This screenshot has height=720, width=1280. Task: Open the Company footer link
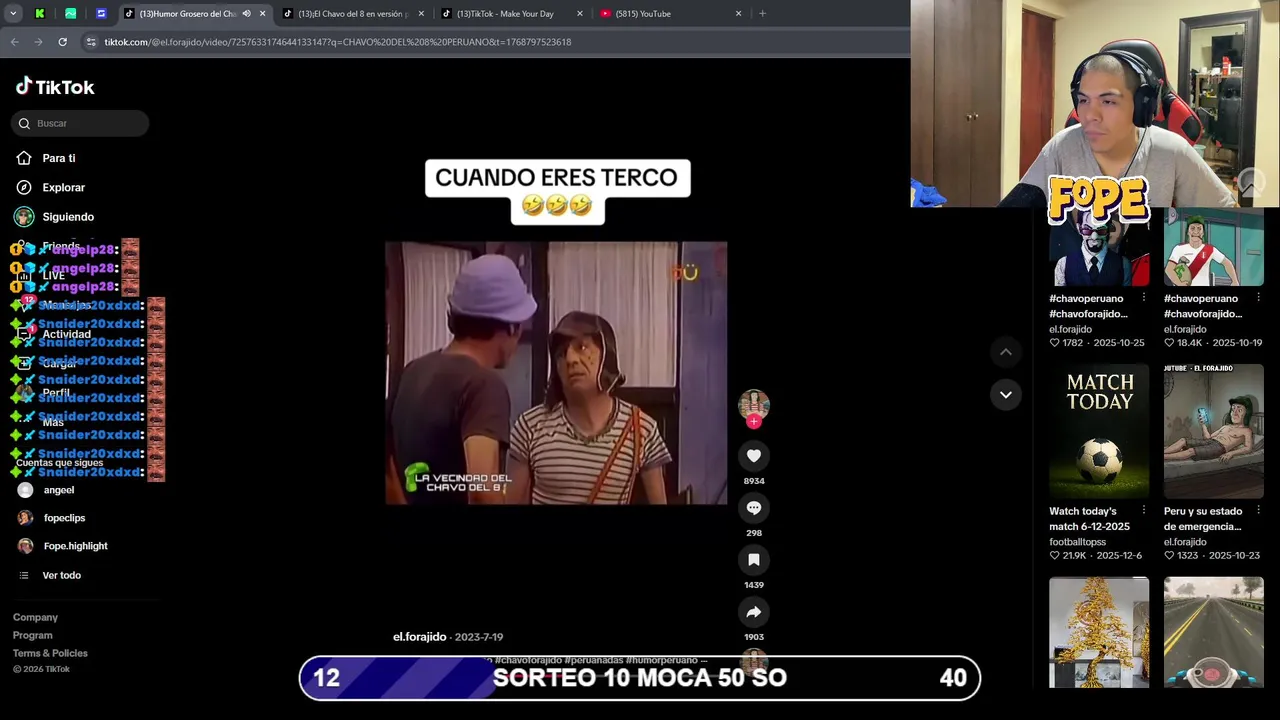(x=35, y=617)
